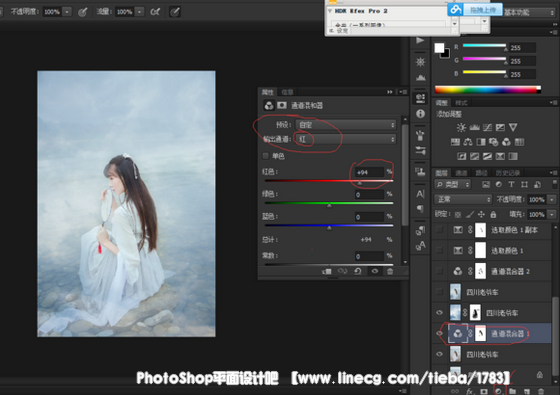The image size is (560, 395).
Task: Create a new group folder icon
Action: point(512,391)
